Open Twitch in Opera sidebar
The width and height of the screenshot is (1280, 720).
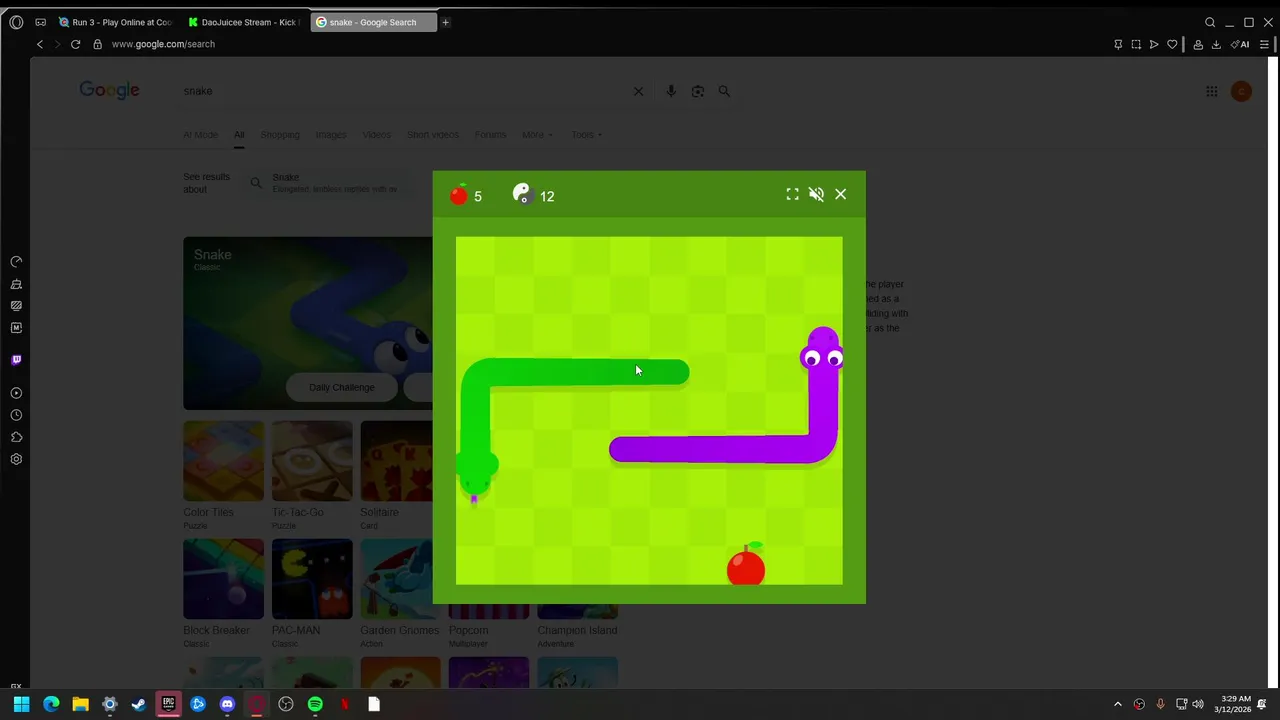pyautogui.click(x=16, y=360)
